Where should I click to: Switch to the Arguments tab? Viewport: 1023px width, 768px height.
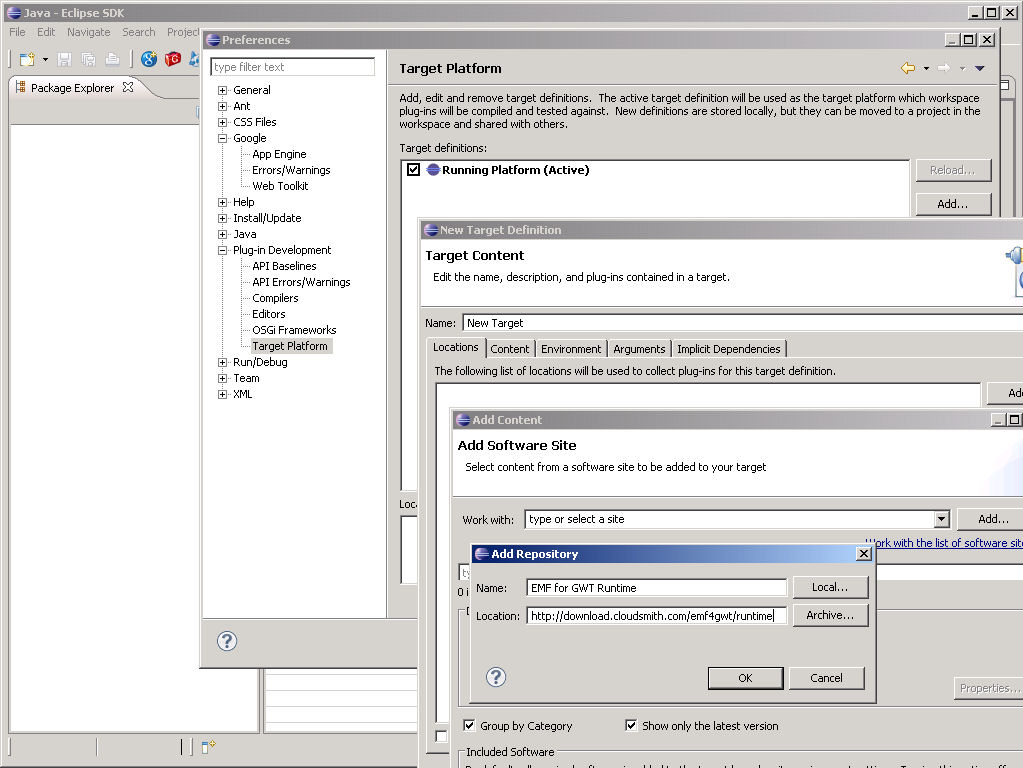coord(639,349)
